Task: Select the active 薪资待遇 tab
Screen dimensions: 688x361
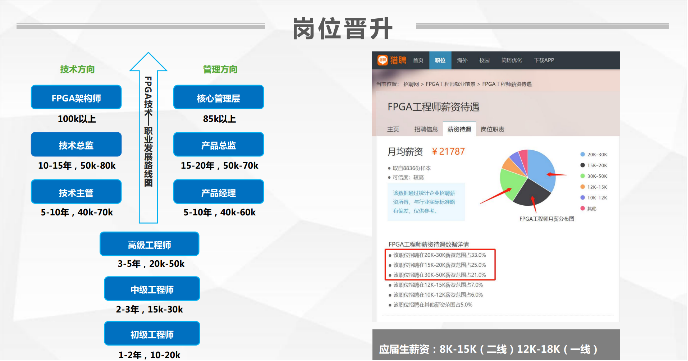Action: [x=459, y=129]
